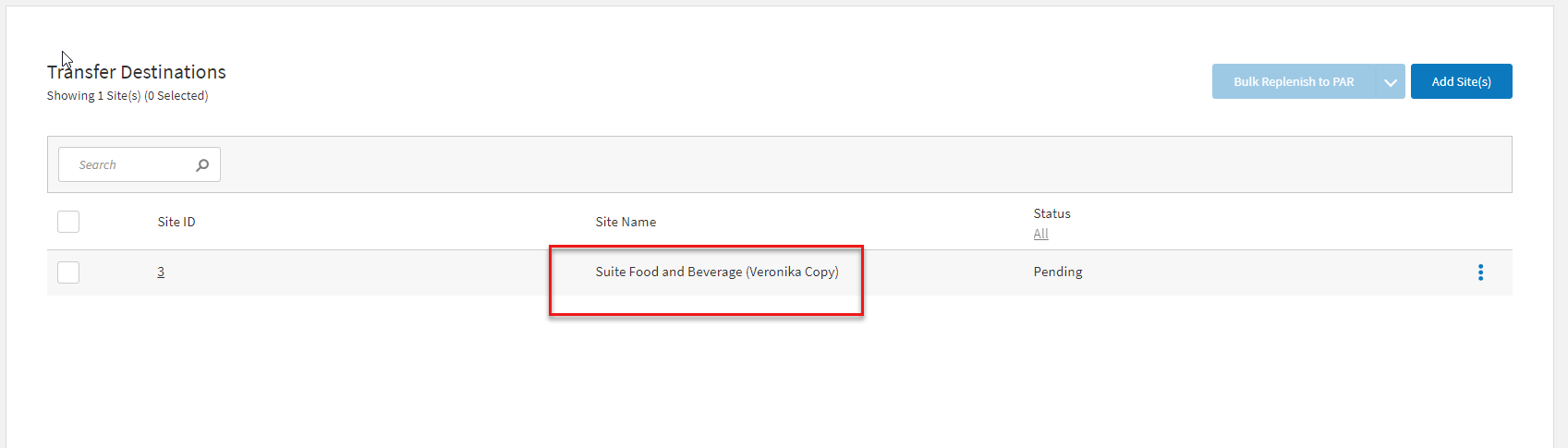Click empty space in the gray search bar

[x=832, y=165]
